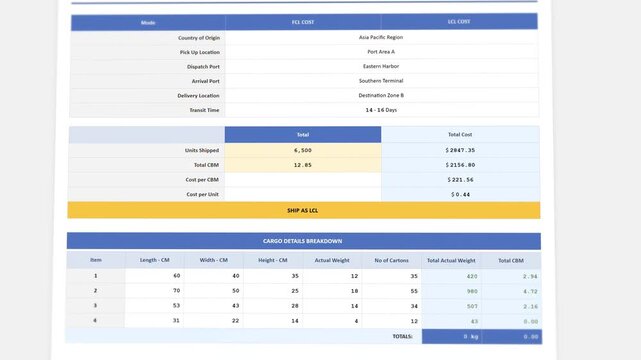Select item 1 total weight 420
641x360 pixels.
(451, 276)
